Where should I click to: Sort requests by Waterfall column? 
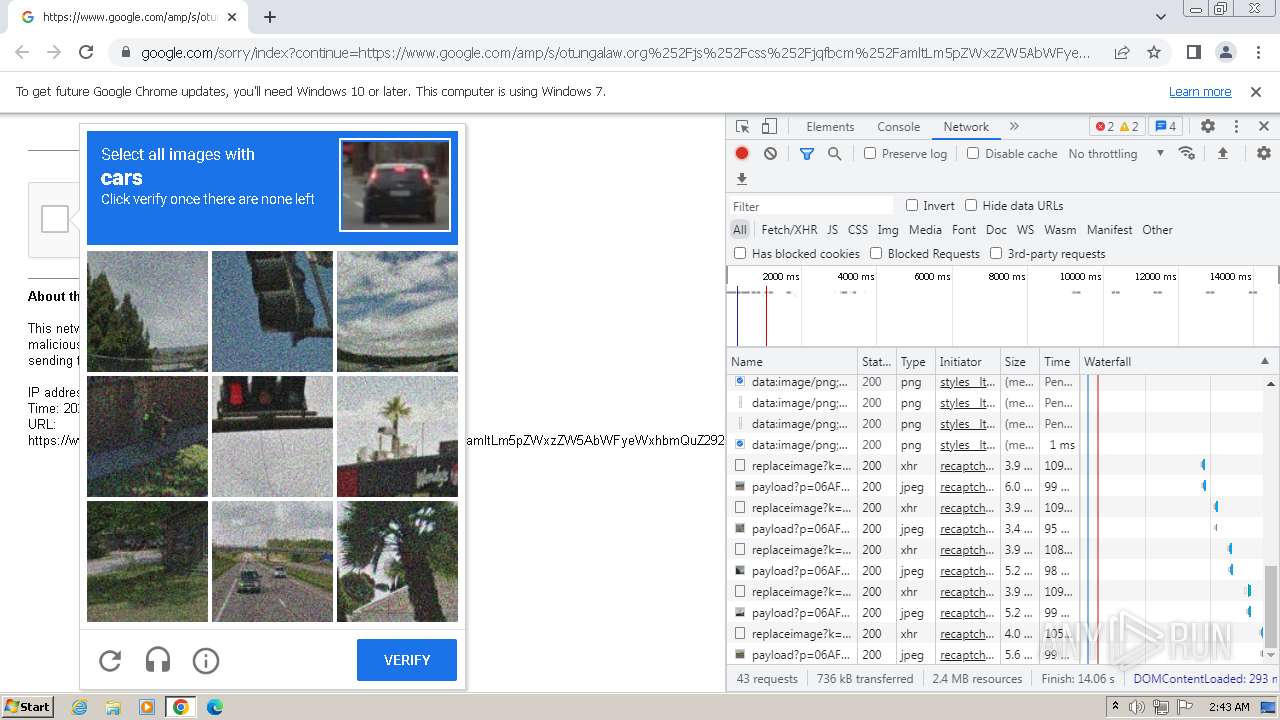pyautogui.click(x=1178, y=361)
